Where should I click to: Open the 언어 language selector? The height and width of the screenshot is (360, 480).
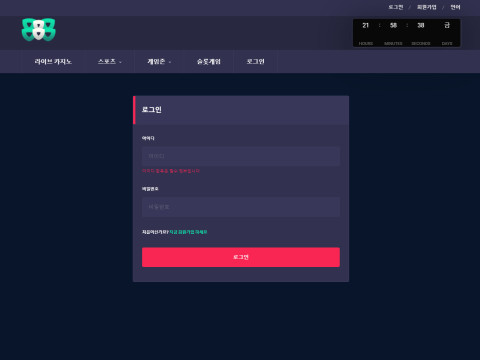455,7
